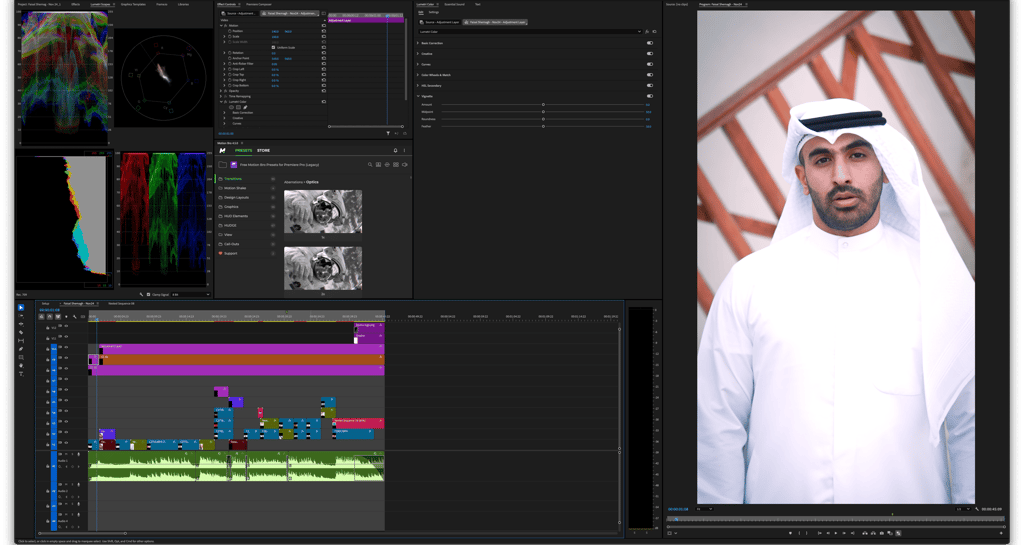Select the 2x Optics transition thumbnail
The height and width of the screenshot is (545, 1024).
(323, 268)
